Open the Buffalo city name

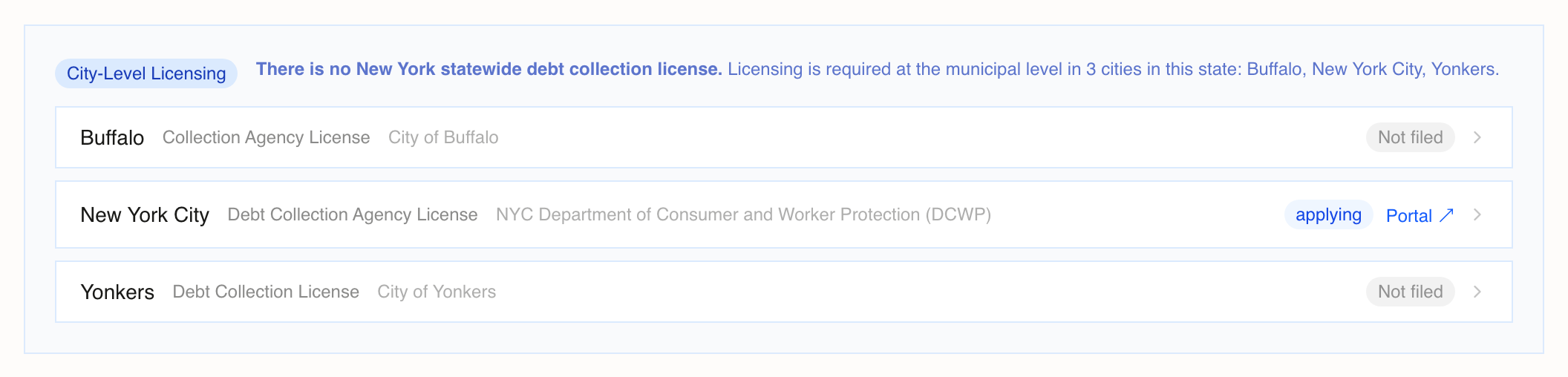(112, 138)
